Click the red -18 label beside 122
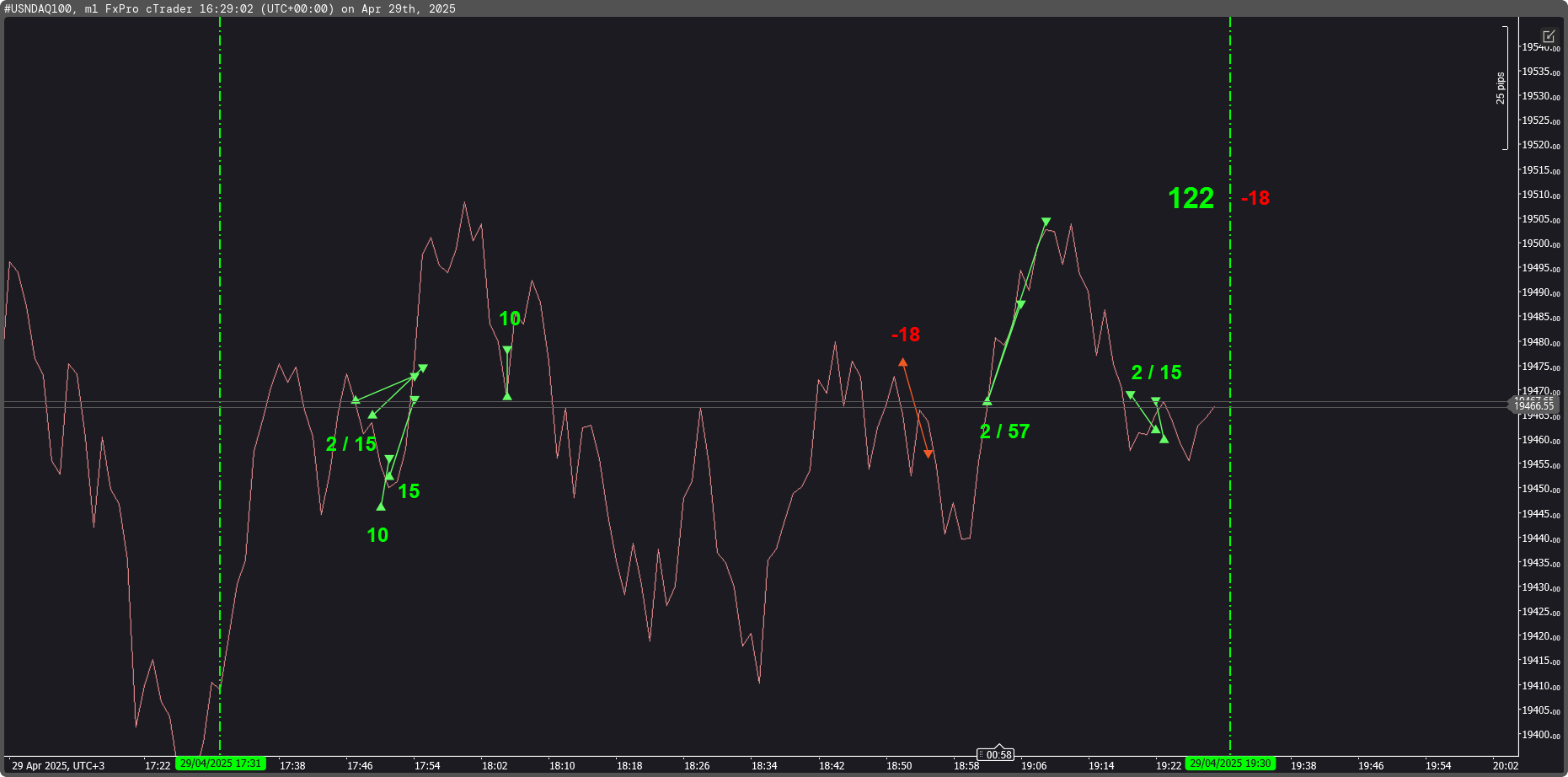Image resolution: width=1568 pixels, height=777 pixels. click(1255, 198)
